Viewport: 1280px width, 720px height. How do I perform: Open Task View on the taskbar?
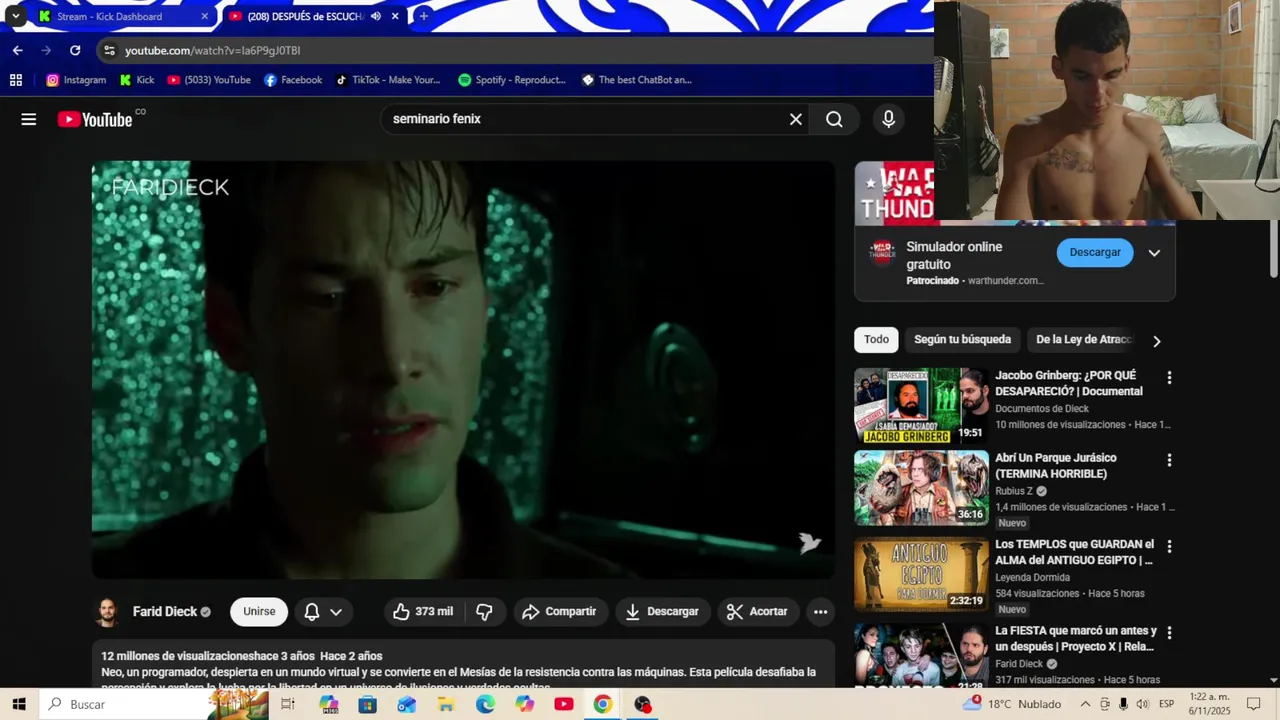[x=288, y=704]
